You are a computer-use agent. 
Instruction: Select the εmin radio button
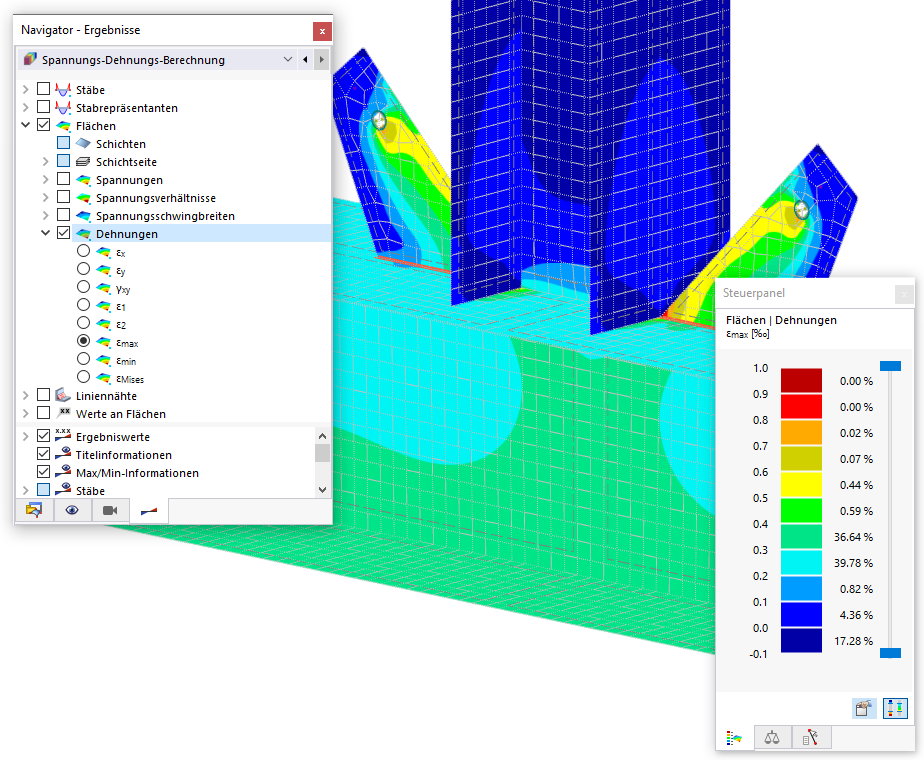84,359
